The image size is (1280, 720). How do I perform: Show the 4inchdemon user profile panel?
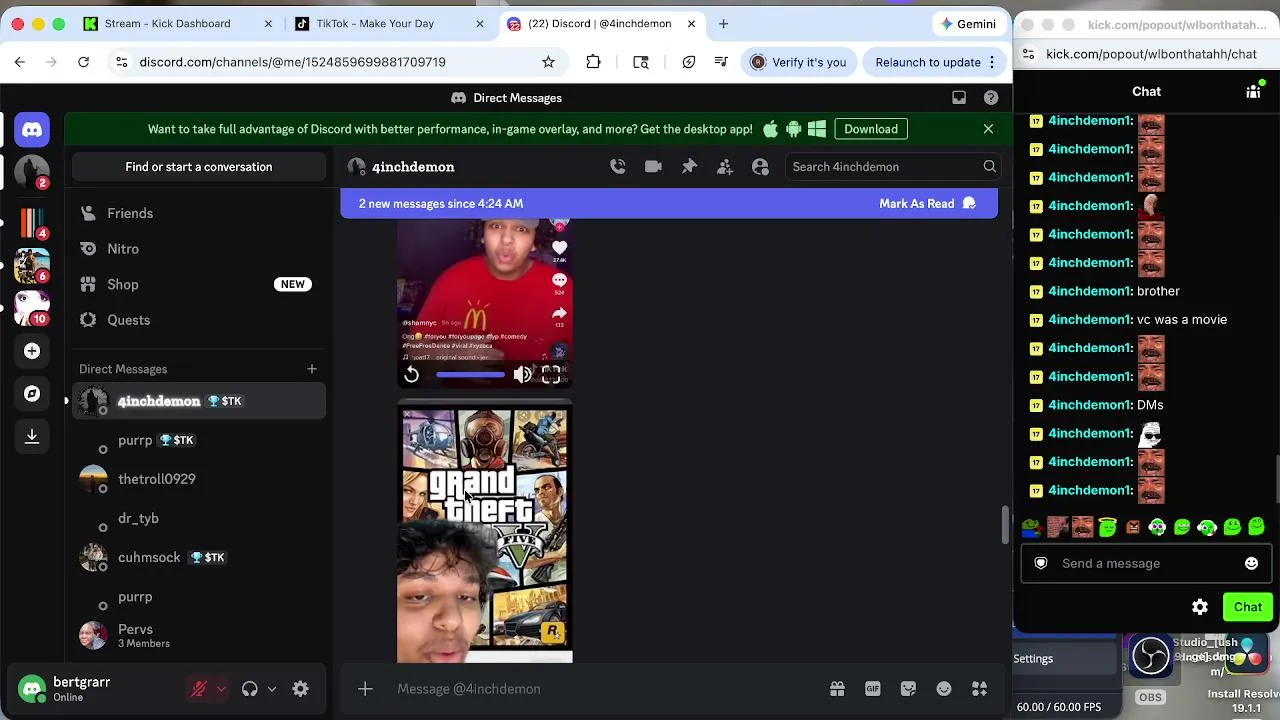pyautogui.click(x=760, y=167)
